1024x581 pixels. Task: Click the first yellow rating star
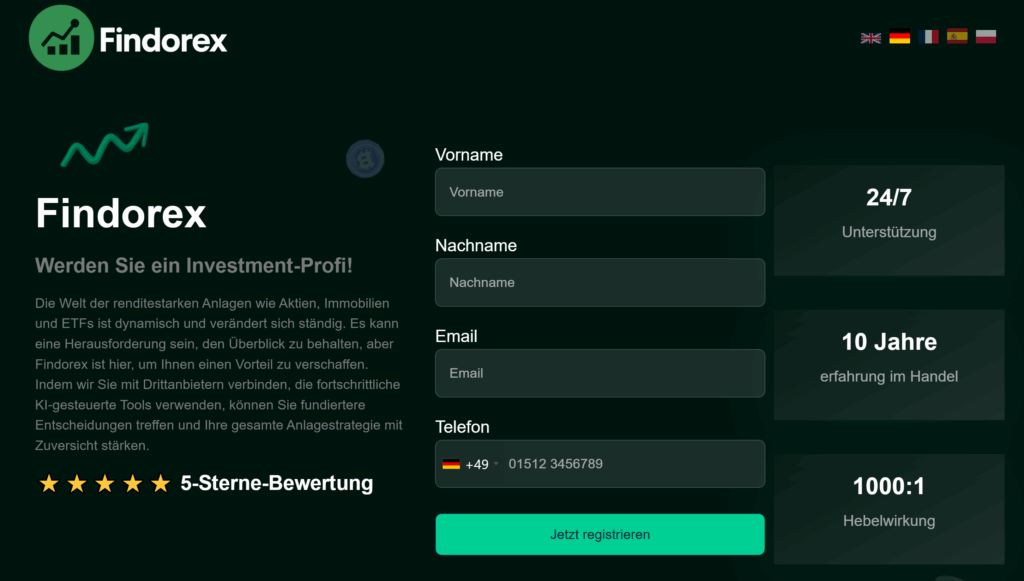coord(48,484)
